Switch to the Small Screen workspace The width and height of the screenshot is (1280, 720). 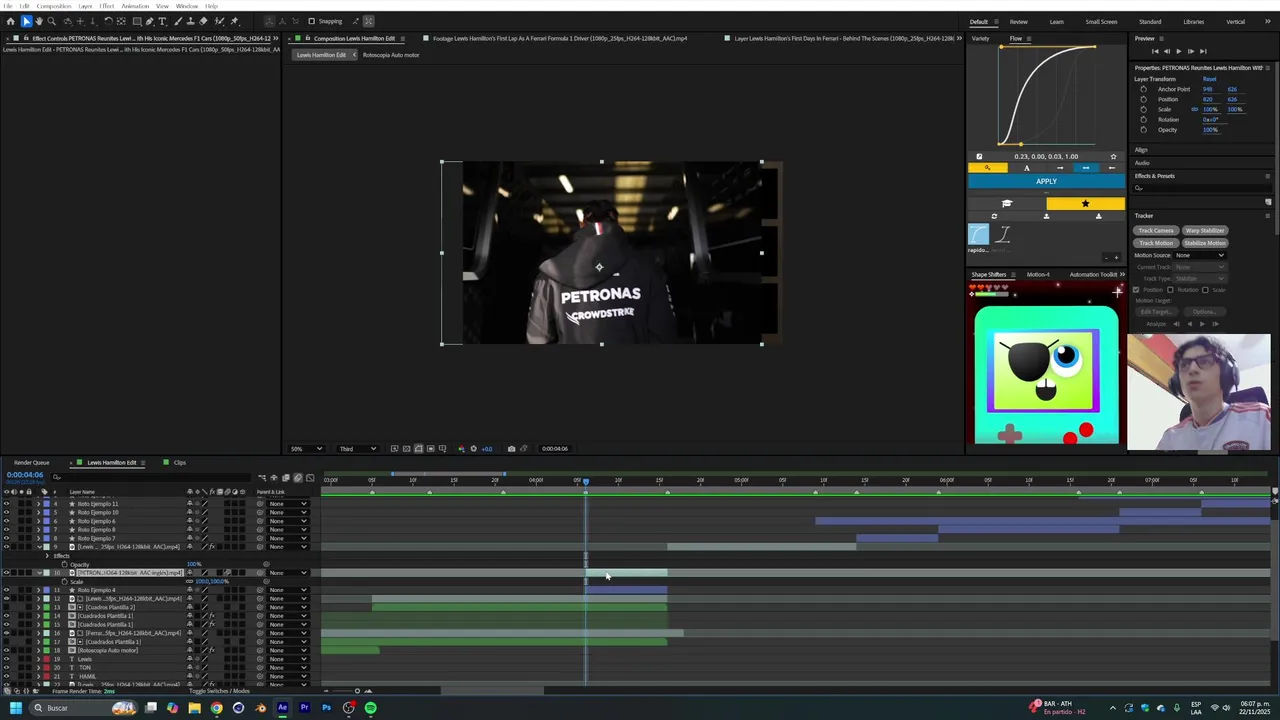point(1101,22)
